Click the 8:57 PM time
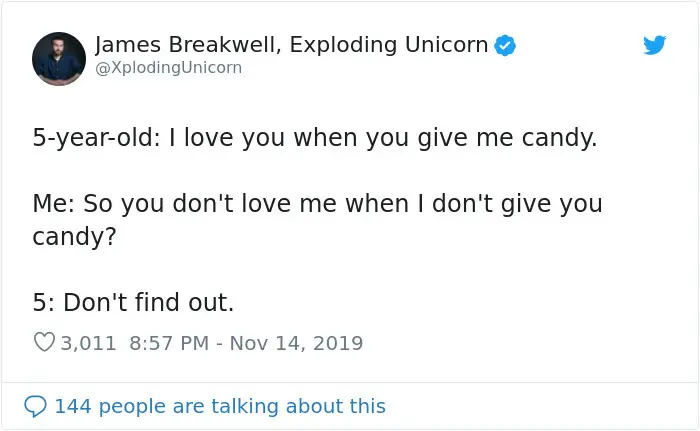The image size is (700, 431). point(169,343)
